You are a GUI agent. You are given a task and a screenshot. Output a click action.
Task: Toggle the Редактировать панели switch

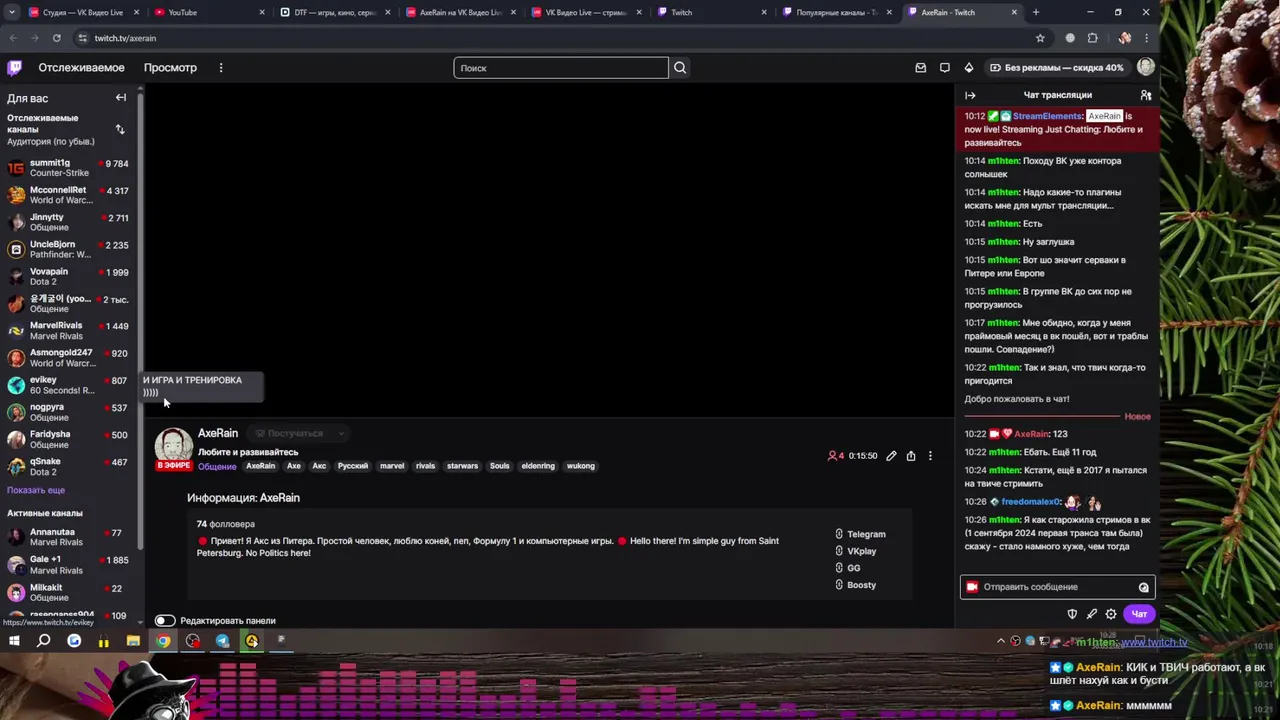[x=165, y=621]
